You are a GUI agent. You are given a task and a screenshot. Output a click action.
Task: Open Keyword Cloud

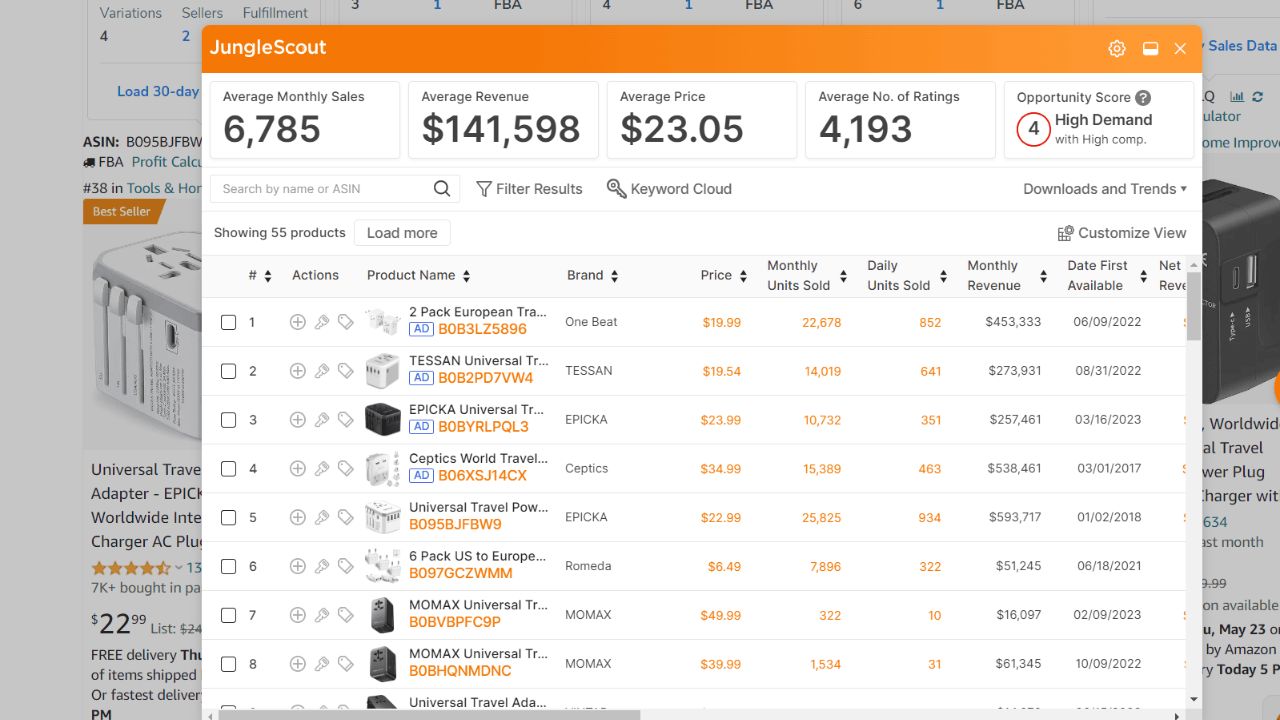(669, 188)
